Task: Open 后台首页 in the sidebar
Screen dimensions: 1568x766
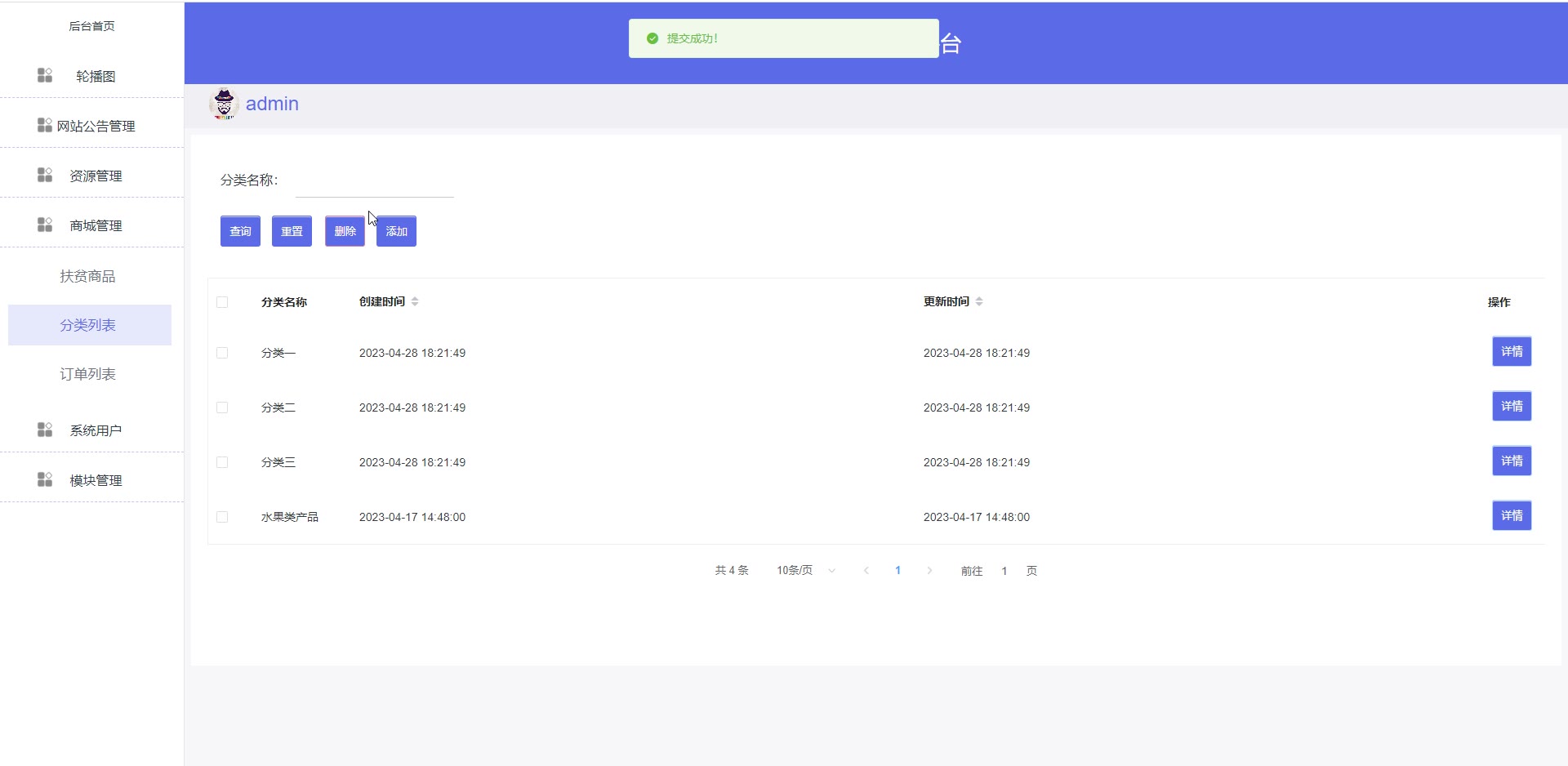Action: point(91,26)
